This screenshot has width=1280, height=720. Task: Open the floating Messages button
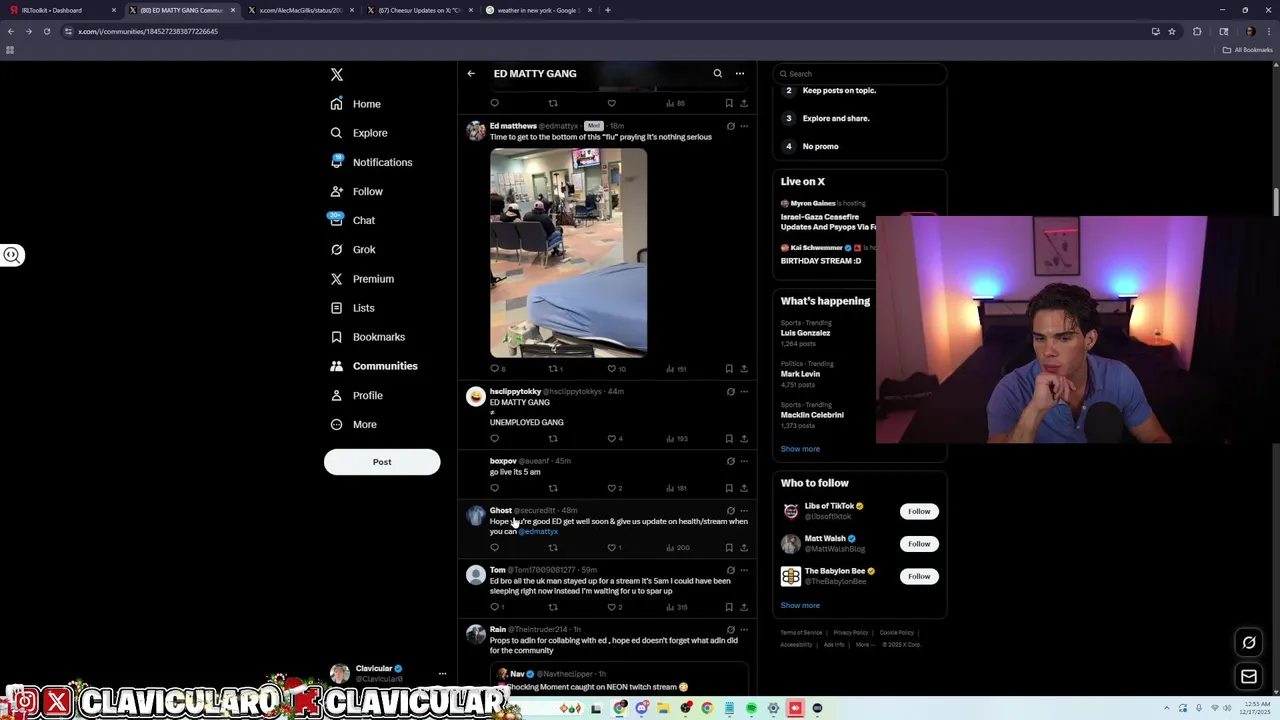[1249, 677]
